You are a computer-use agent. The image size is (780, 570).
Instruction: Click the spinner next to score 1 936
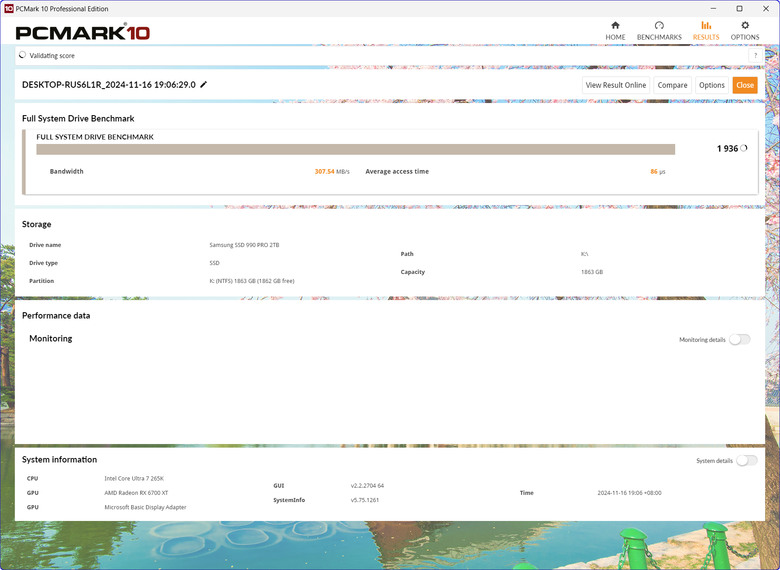pos(744,148)
